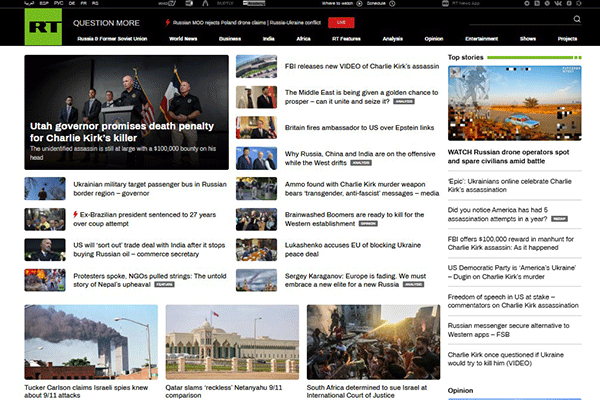This screenshot has width=600, height=400.
Task: Open FBI releases new VIDEO headline
Action: [362, 66]
